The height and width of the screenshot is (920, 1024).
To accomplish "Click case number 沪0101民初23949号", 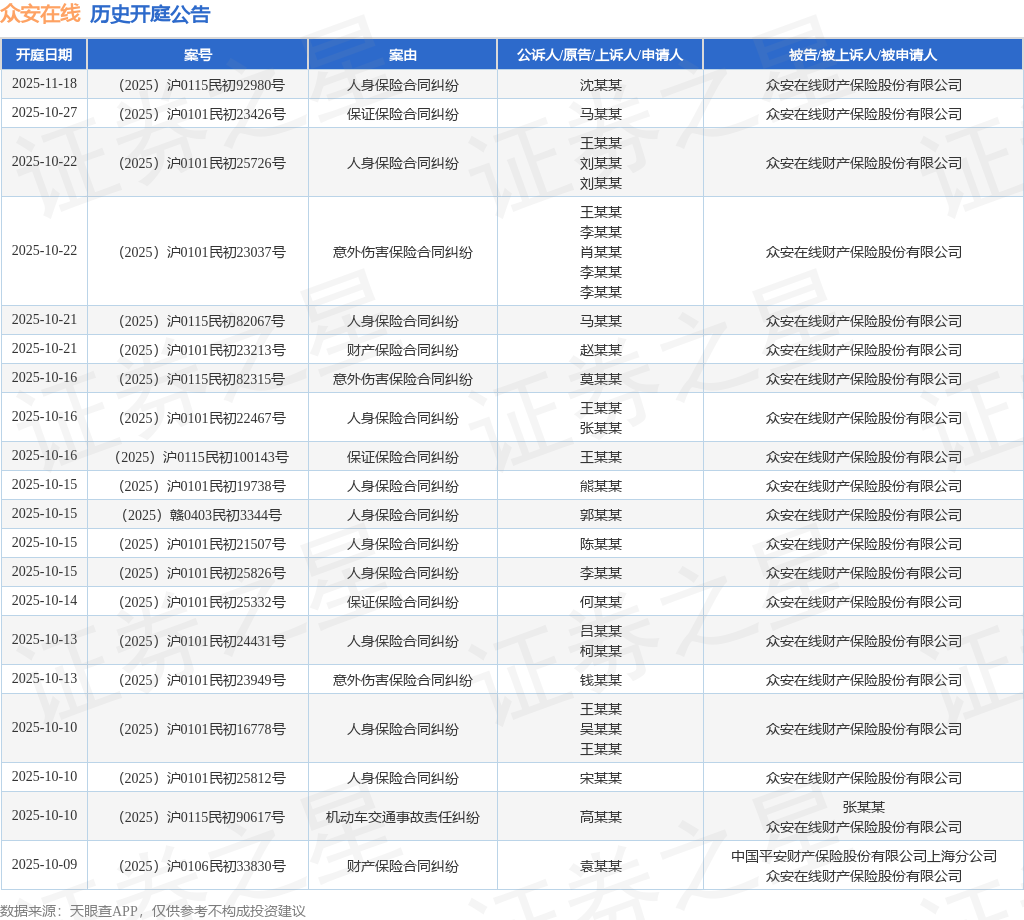I will tap(202, 680).
